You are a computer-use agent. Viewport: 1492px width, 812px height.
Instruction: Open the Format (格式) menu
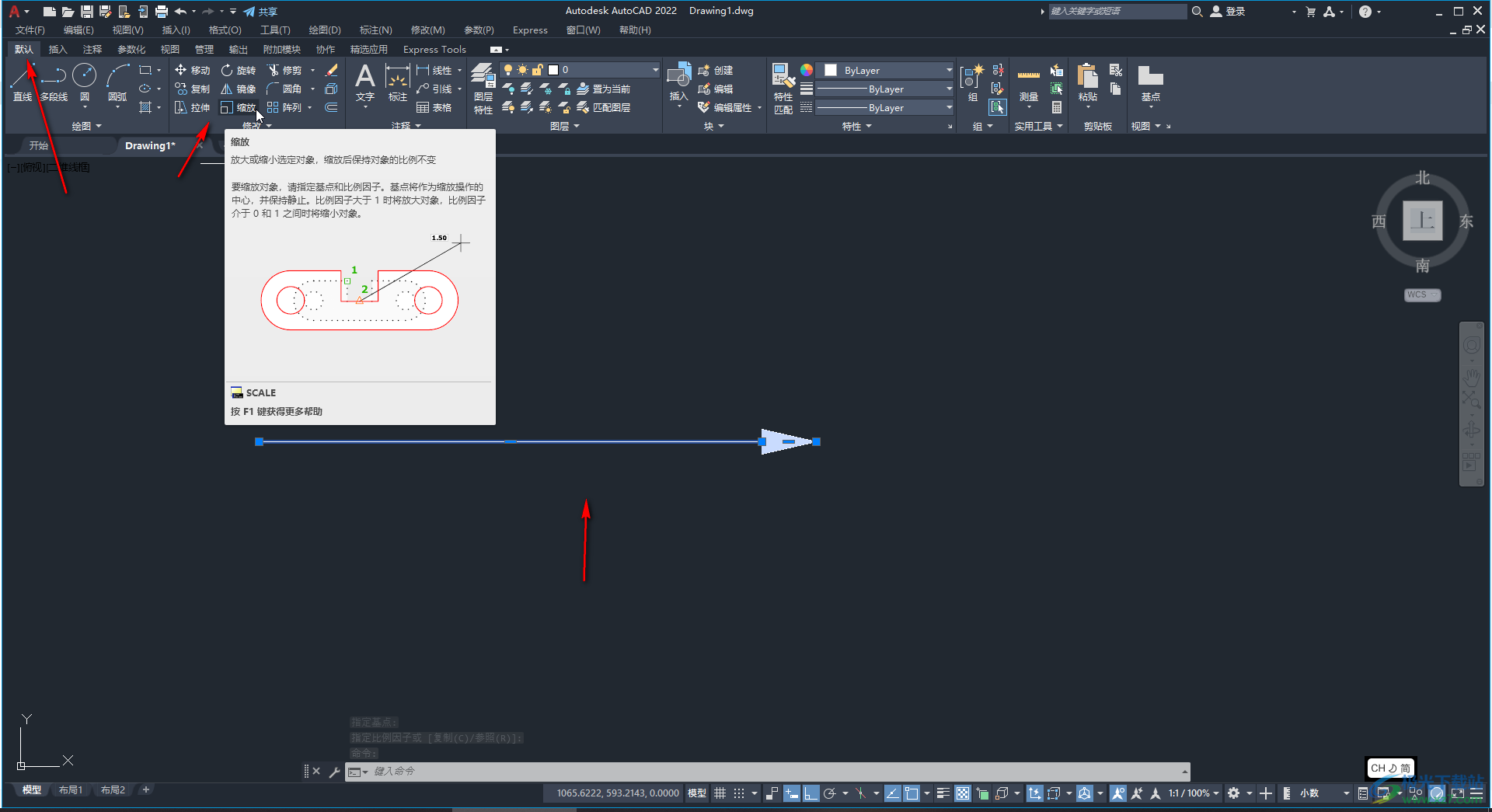pos(225,30)
